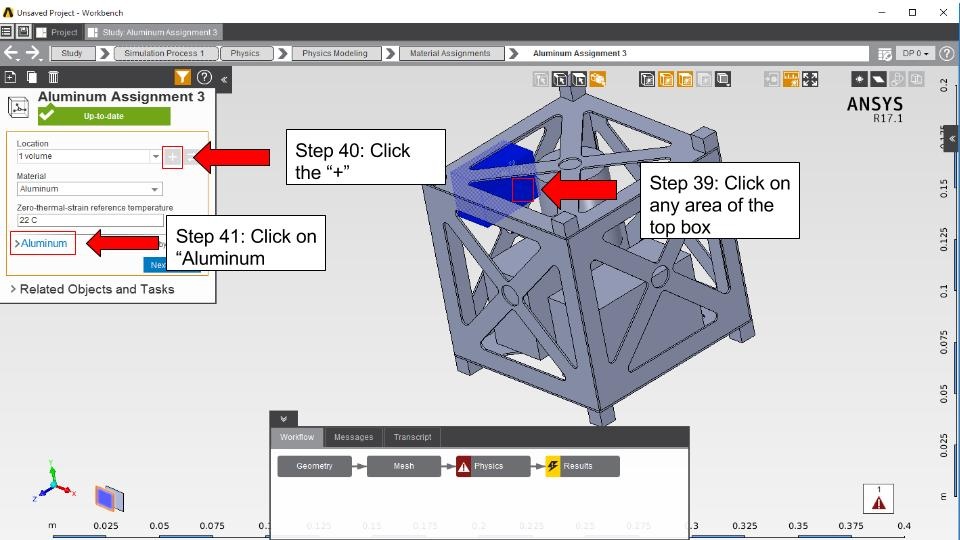Click the Physics workflow step with warning

[x=493, y=466]
